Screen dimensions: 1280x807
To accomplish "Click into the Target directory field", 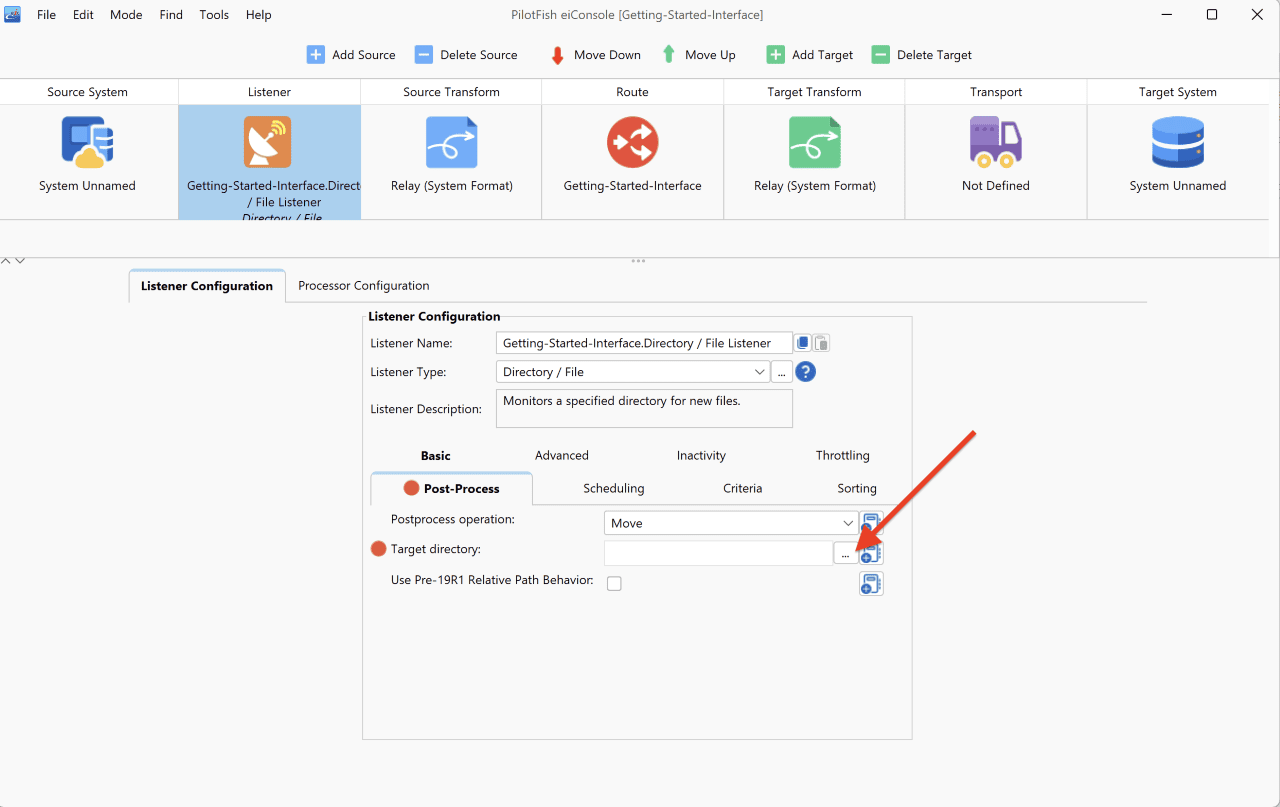I will coord(718,553).
